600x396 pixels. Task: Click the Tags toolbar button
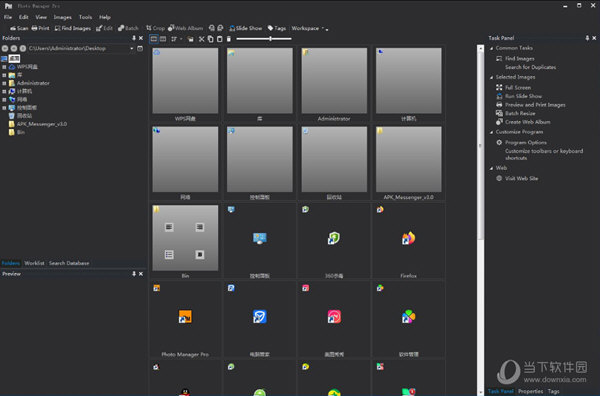277,28
